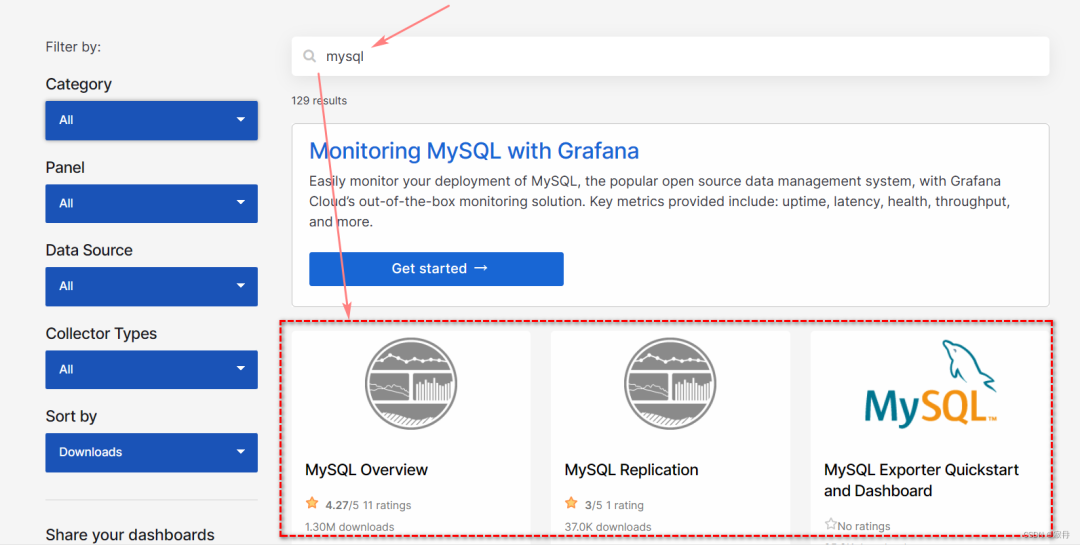The image size is (1080, 545).
Task: Click the Sort by label
Action: (x=71, y=416)
